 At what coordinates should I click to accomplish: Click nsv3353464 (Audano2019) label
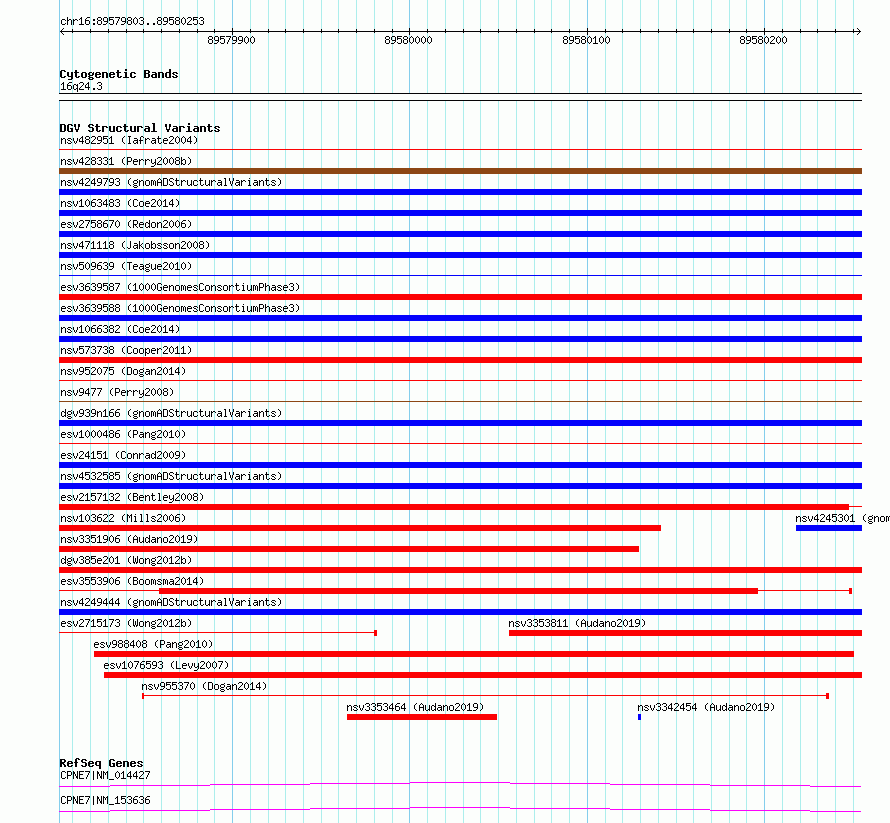coord(415,707)
